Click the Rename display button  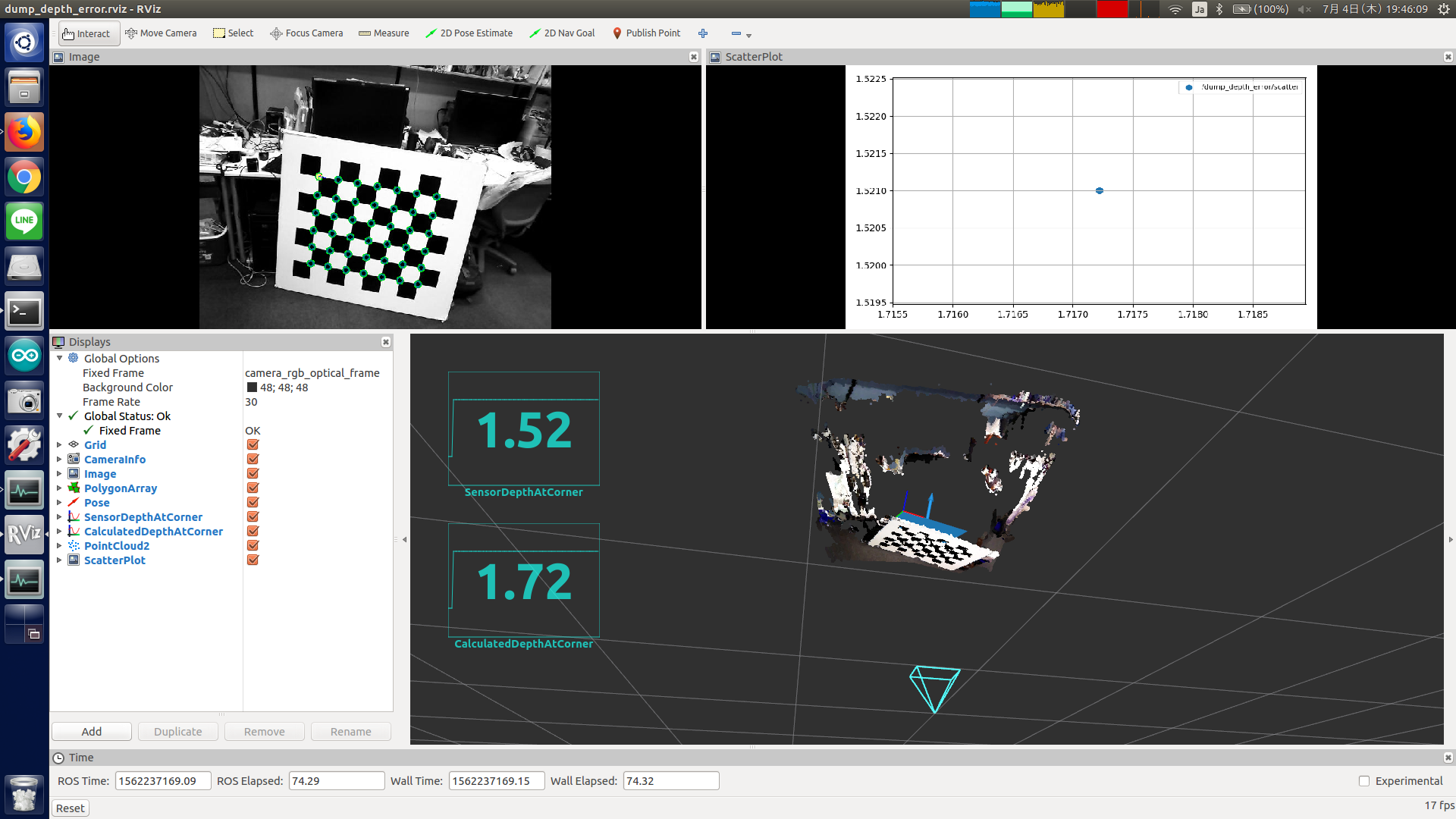(351, 732)
